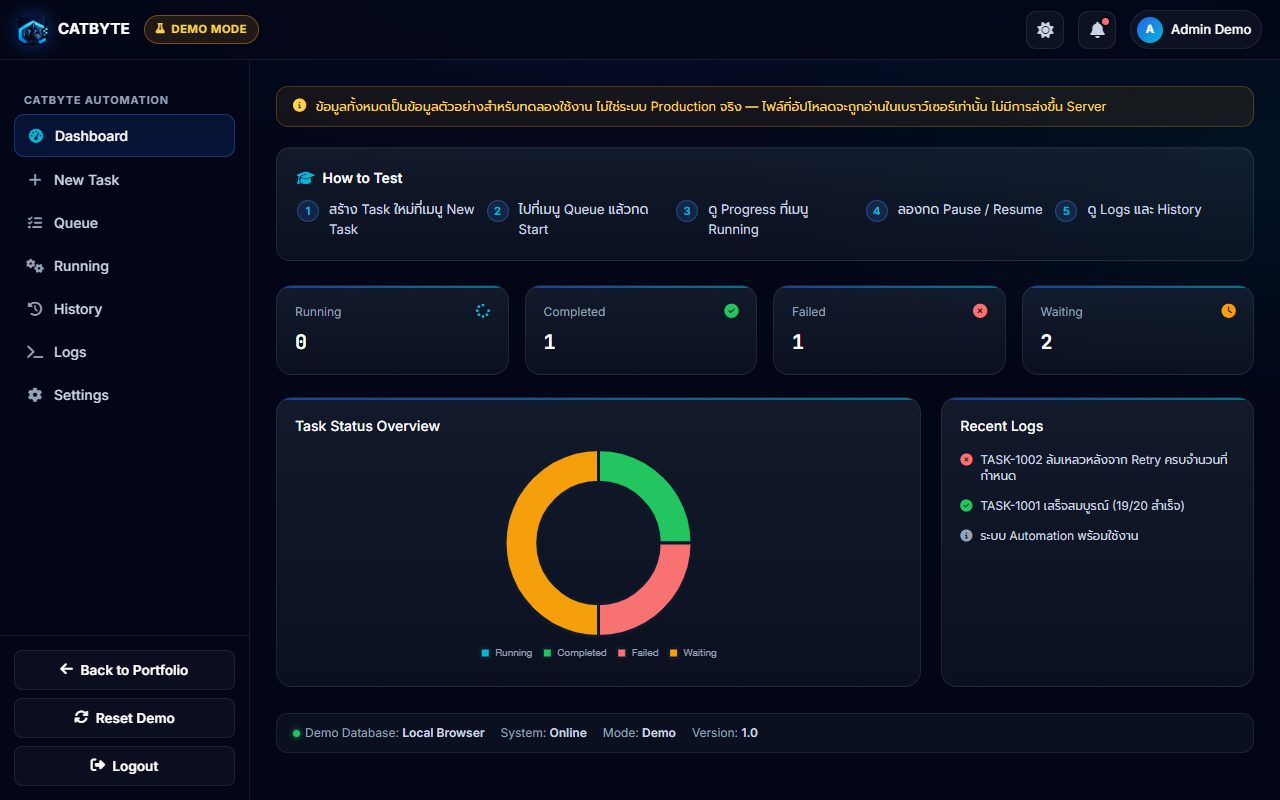
Task: Click red error icon beside TASK-1002 log
Action: tap(966, 460)
